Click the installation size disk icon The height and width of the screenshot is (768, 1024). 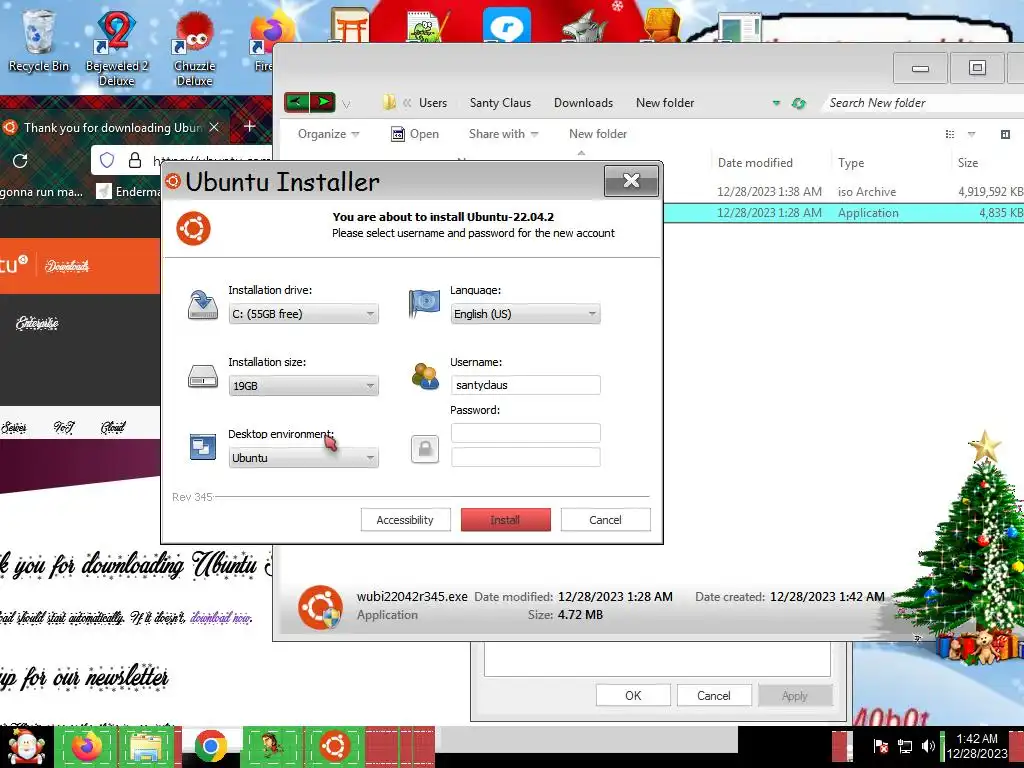pos(202,377)
